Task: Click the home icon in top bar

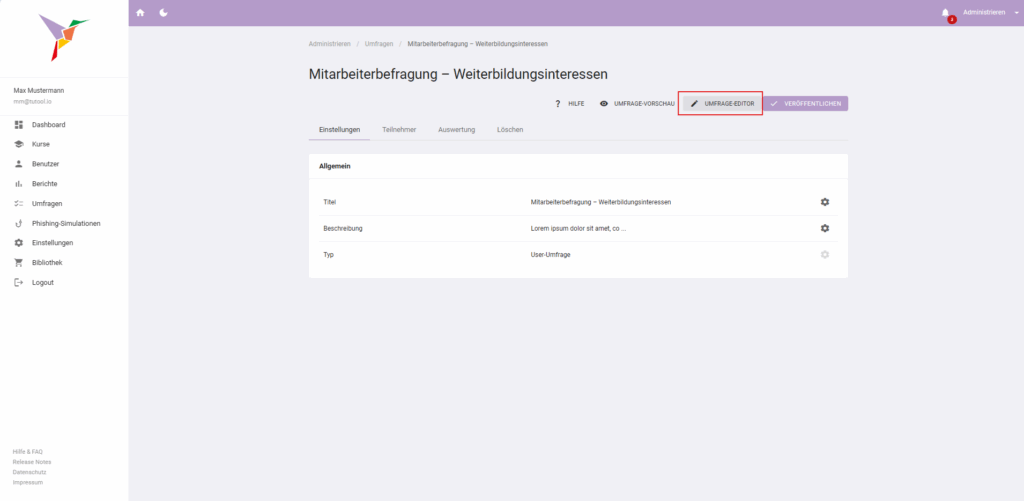Action: point(140,13)
